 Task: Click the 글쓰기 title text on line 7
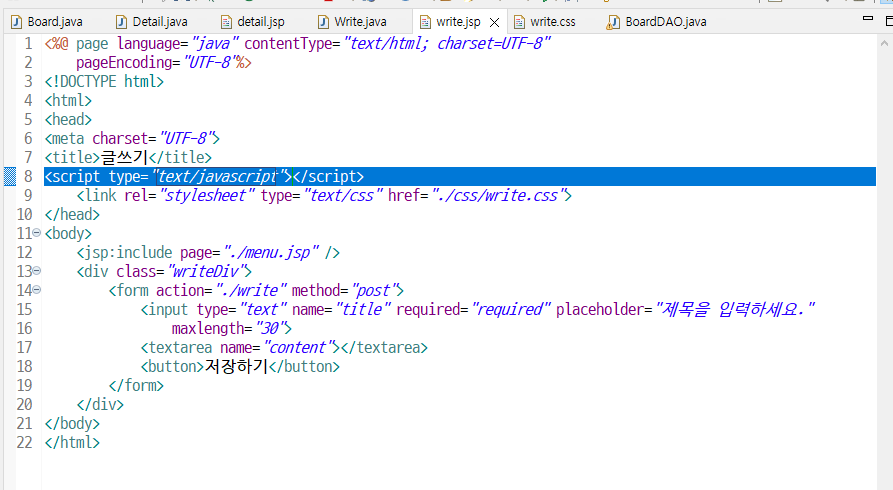click(125, 157)
